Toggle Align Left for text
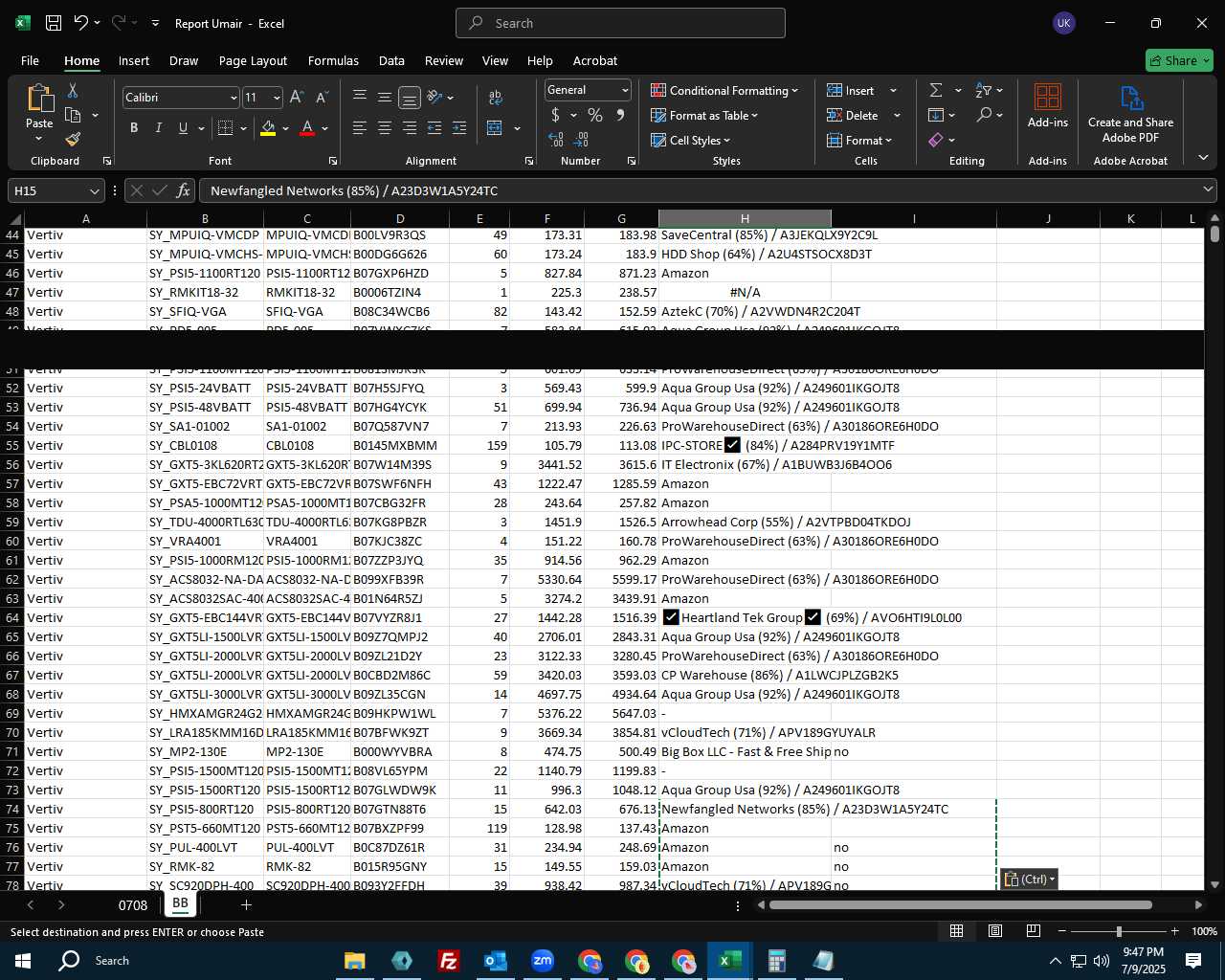This screenshot has width=1225, height=980. coord(360,127)
